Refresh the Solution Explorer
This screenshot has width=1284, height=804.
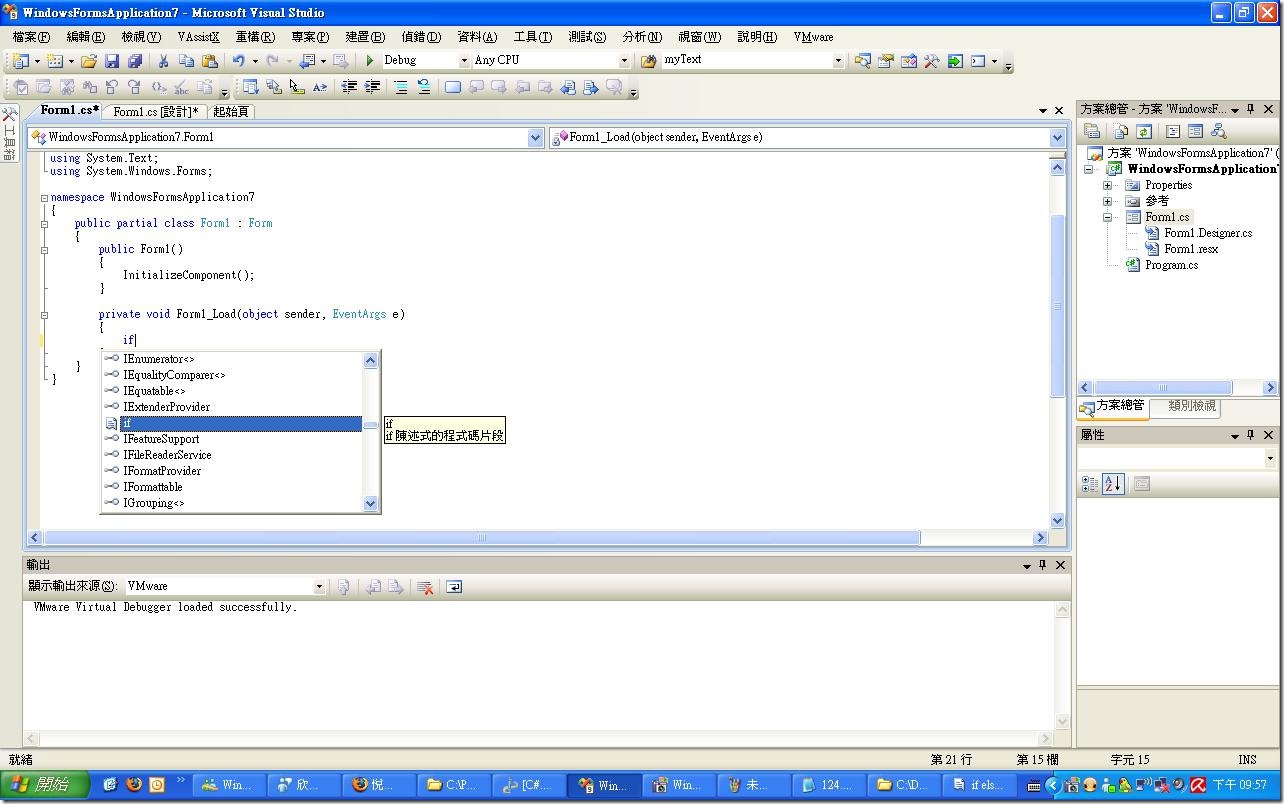(x=1144, y=131)
